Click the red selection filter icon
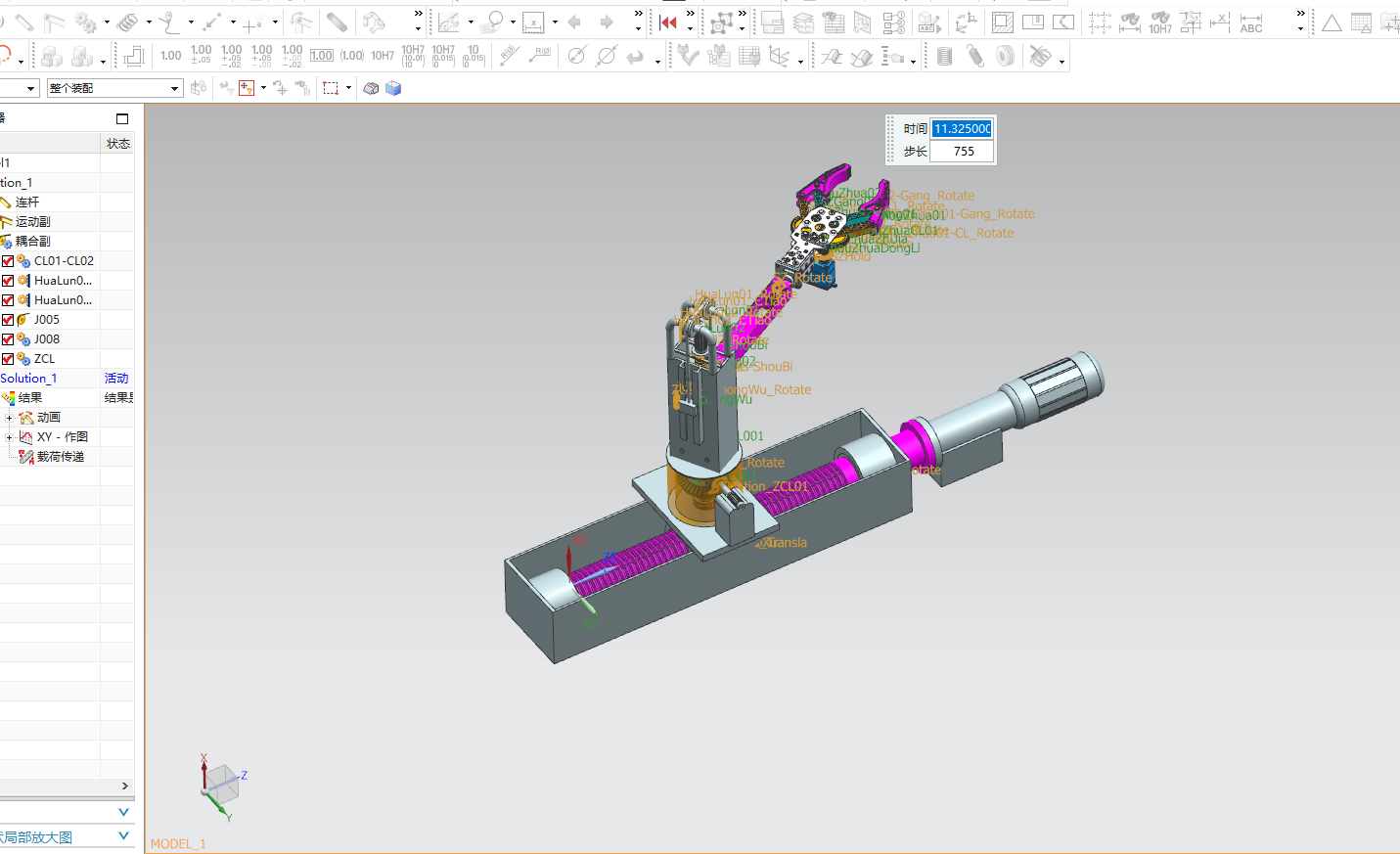 point(246,88)
